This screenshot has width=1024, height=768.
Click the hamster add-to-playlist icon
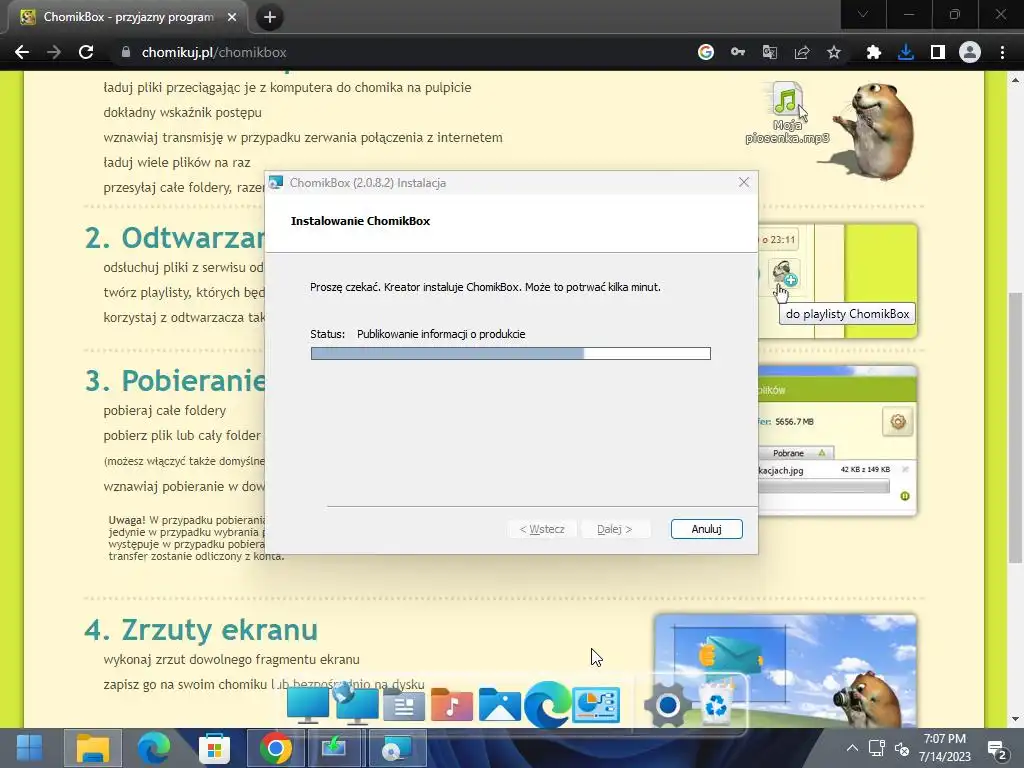[x=783, y=272]
